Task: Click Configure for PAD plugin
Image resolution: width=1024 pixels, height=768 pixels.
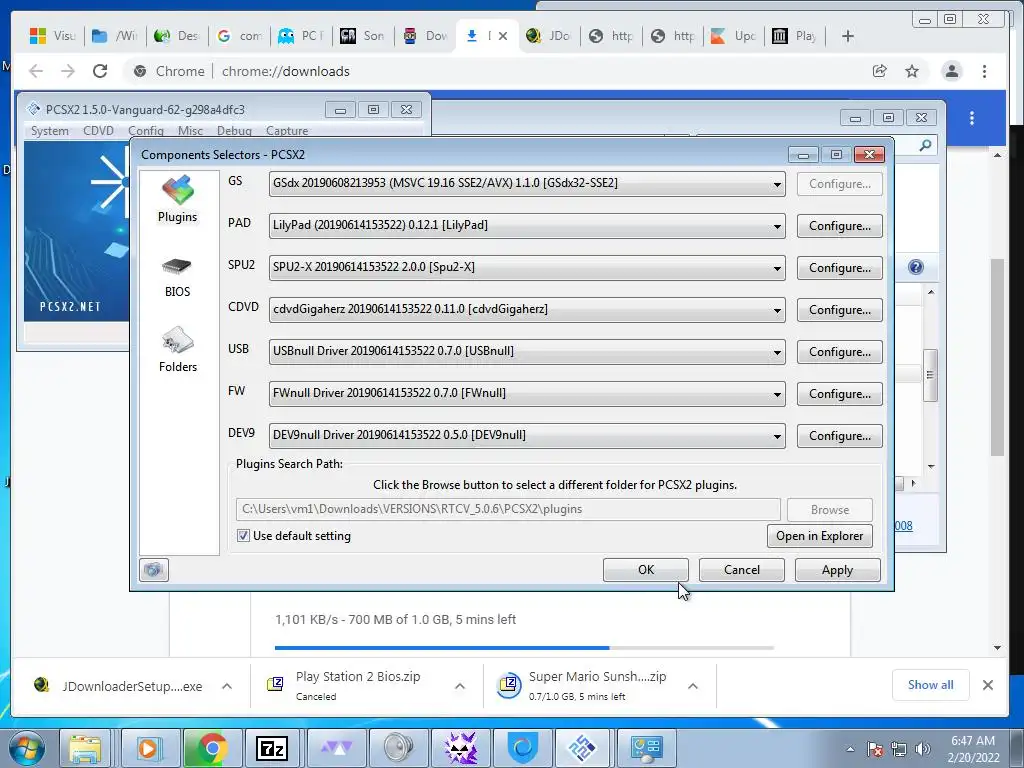Action: click(839, 226)
